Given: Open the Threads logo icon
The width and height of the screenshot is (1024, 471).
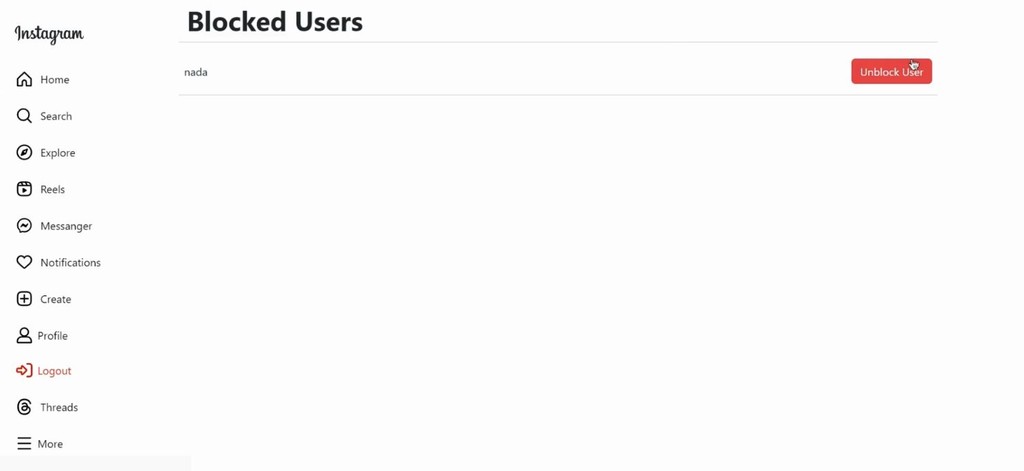Looking at the screenshot, I should point(24,407).
